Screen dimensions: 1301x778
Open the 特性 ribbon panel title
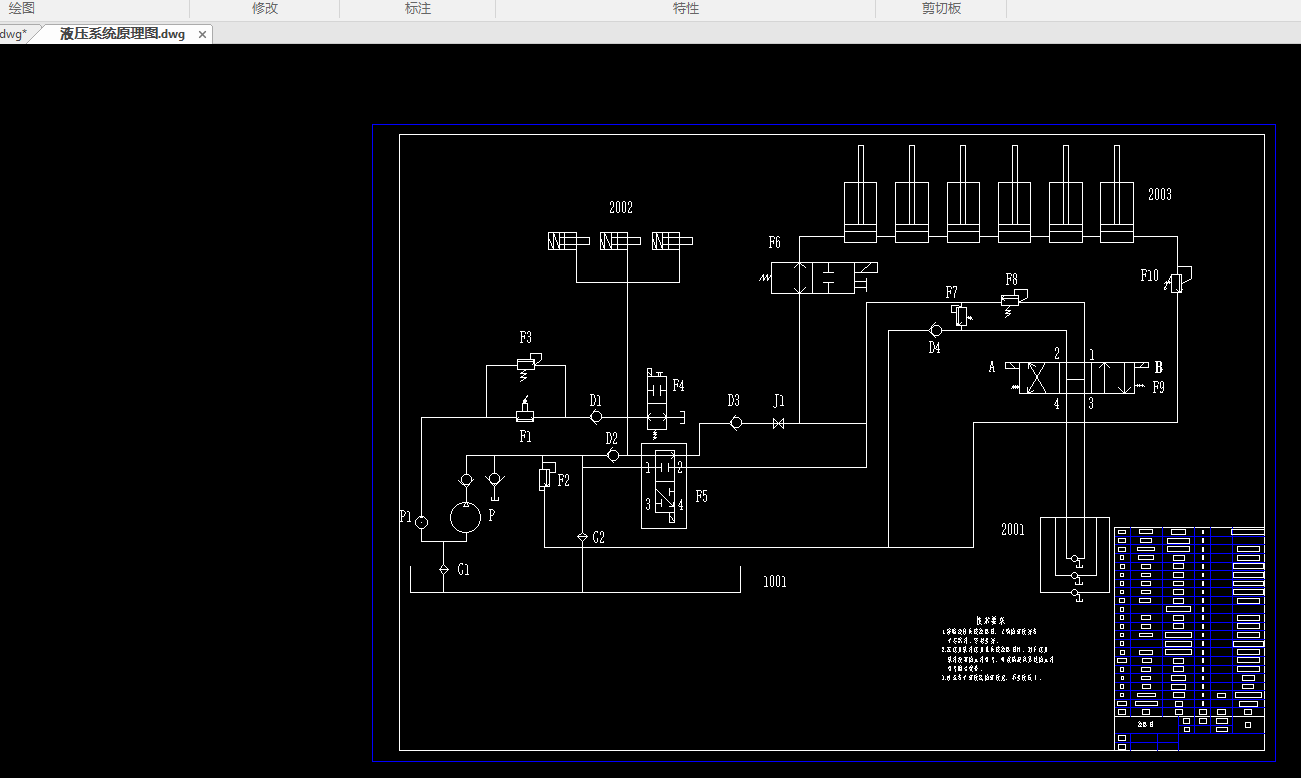click(x=686, y=8)
